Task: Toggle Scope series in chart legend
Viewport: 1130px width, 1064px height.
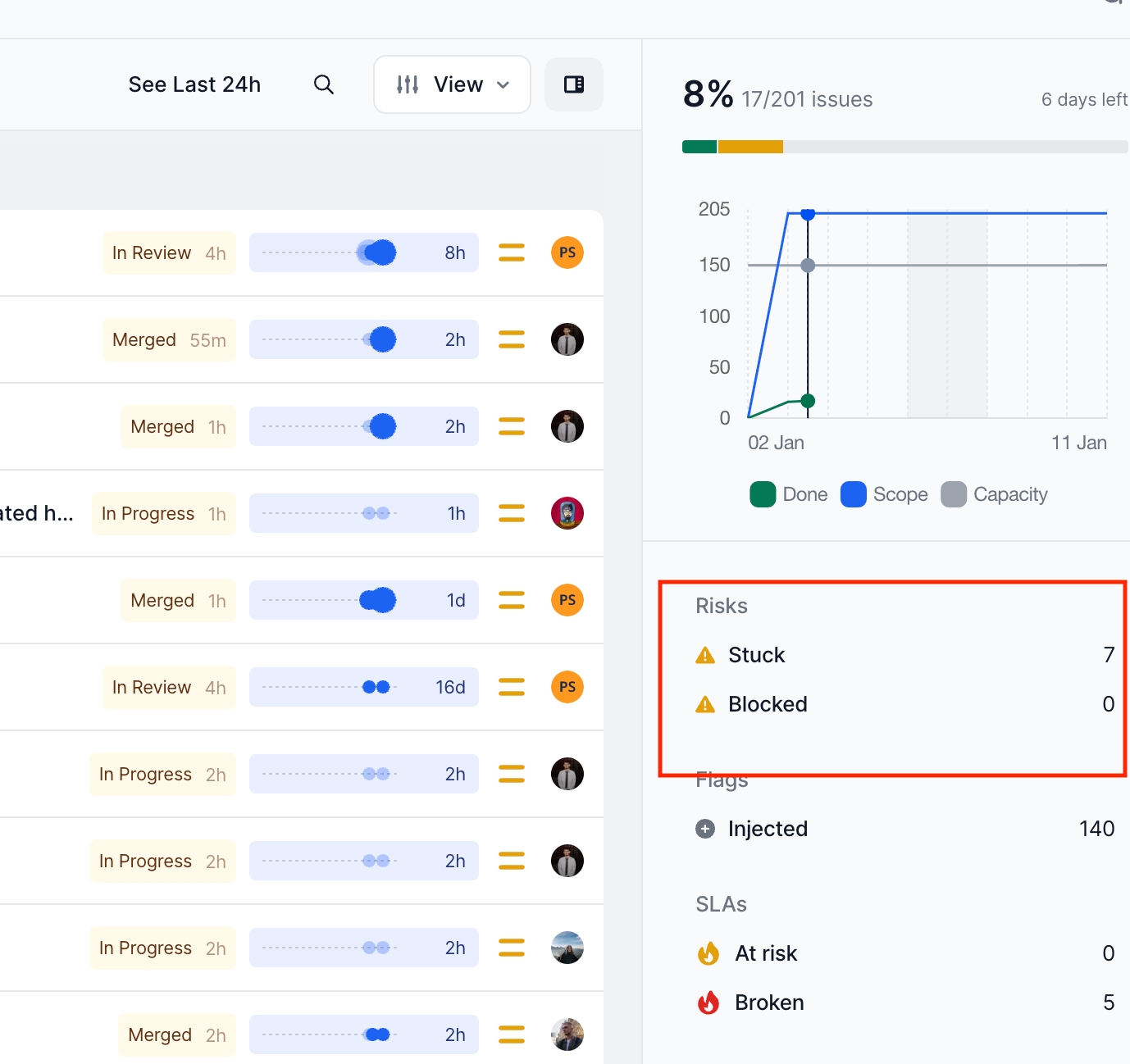Action: click(885, 494)
